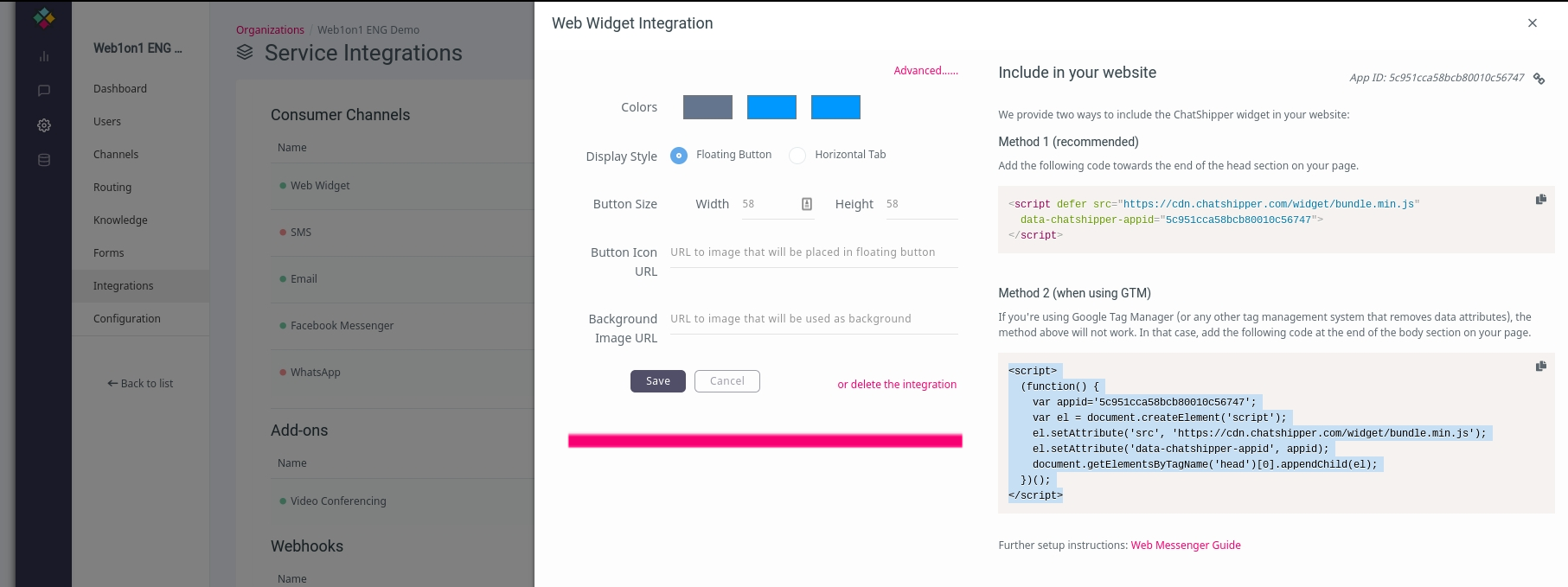Screen dimensions: 1568x587
Task: Click the stacked layers icon beside Service Integrations
Action: click(x=245, y=53)
